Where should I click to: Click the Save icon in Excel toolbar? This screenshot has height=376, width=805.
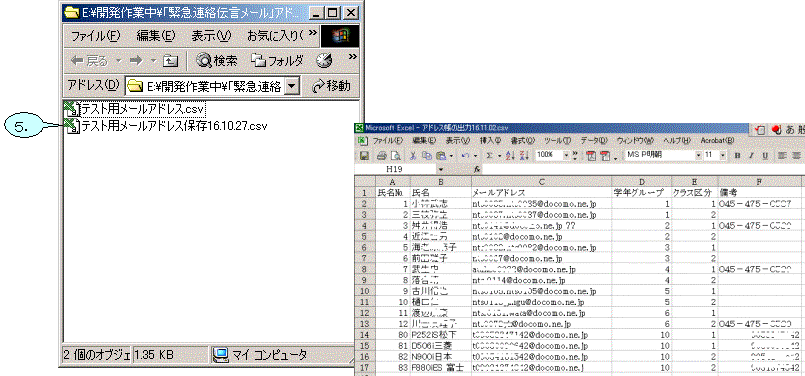(364, 155)
